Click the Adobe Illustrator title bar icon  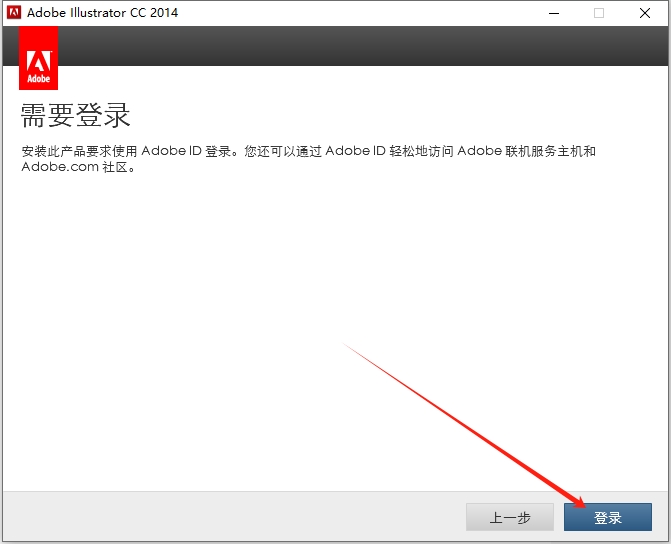click(x=14, y=13)
